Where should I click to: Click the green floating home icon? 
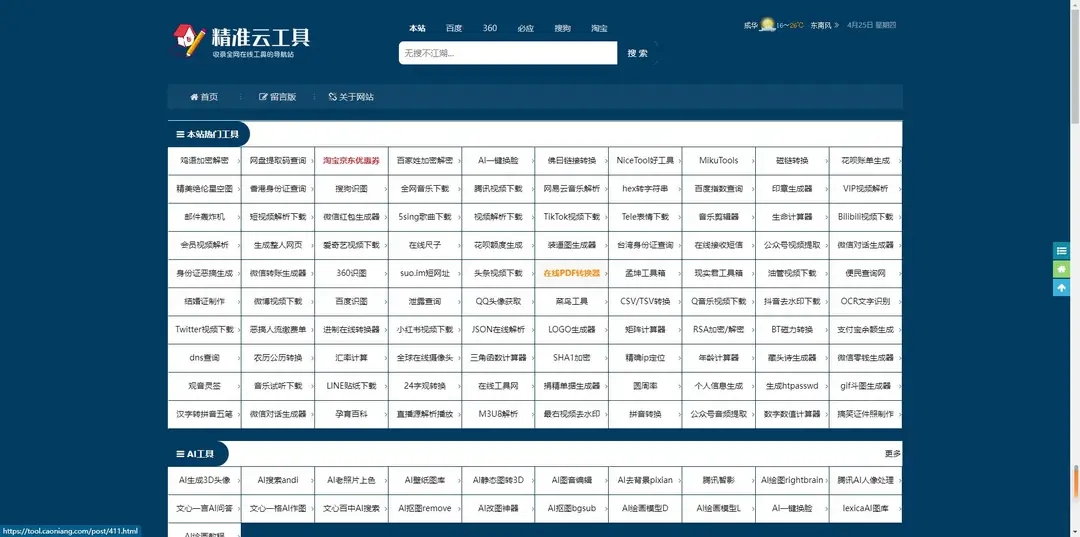pos(1061,269)
